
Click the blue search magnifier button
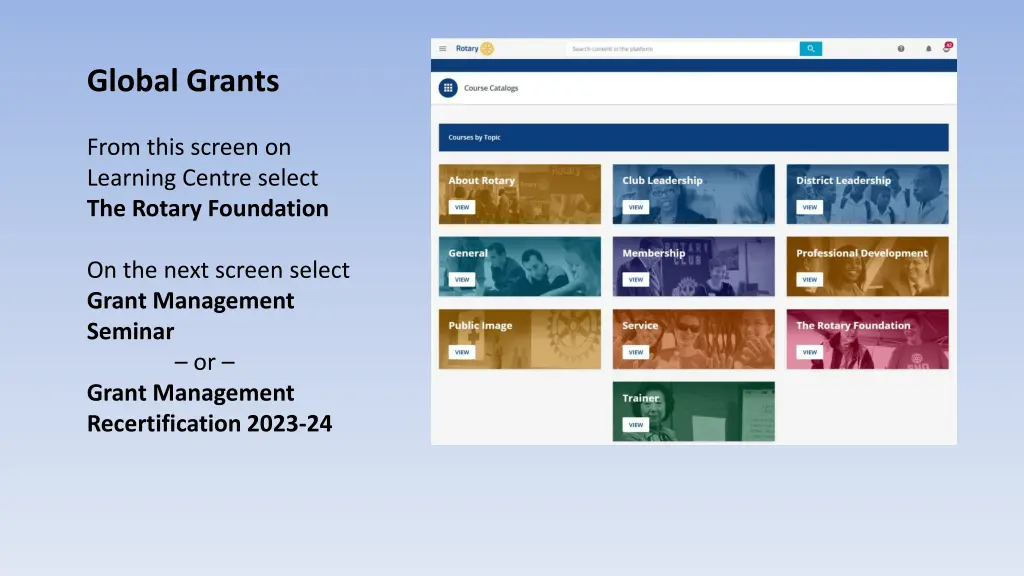click(x=810, y=49)
